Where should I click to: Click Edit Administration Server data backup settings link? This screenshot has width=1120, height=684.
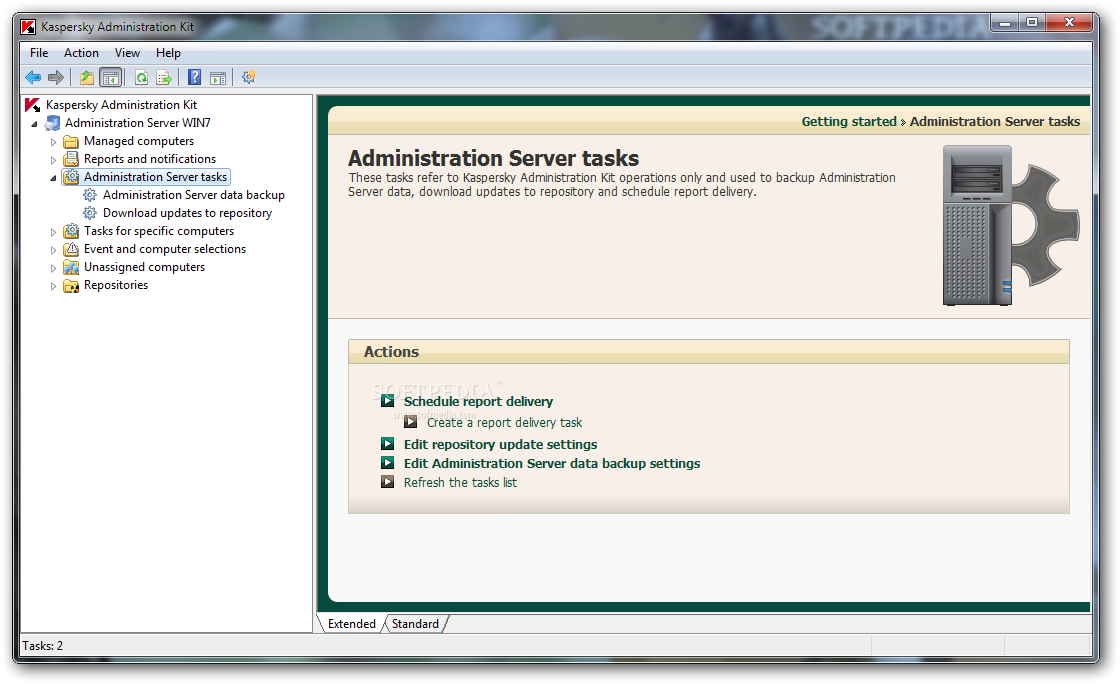(551, 463)
